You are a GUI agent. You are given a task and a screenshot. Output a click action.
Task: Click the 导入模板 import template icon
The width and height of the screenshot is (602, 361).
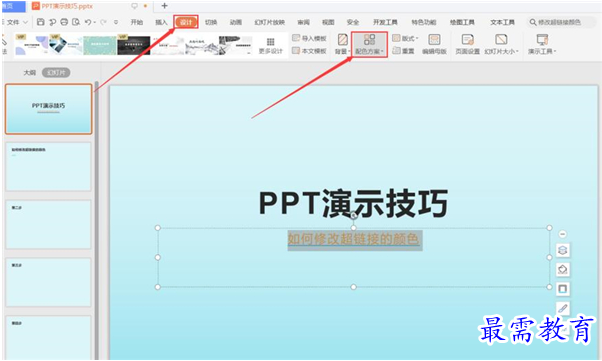pos(296,38)
